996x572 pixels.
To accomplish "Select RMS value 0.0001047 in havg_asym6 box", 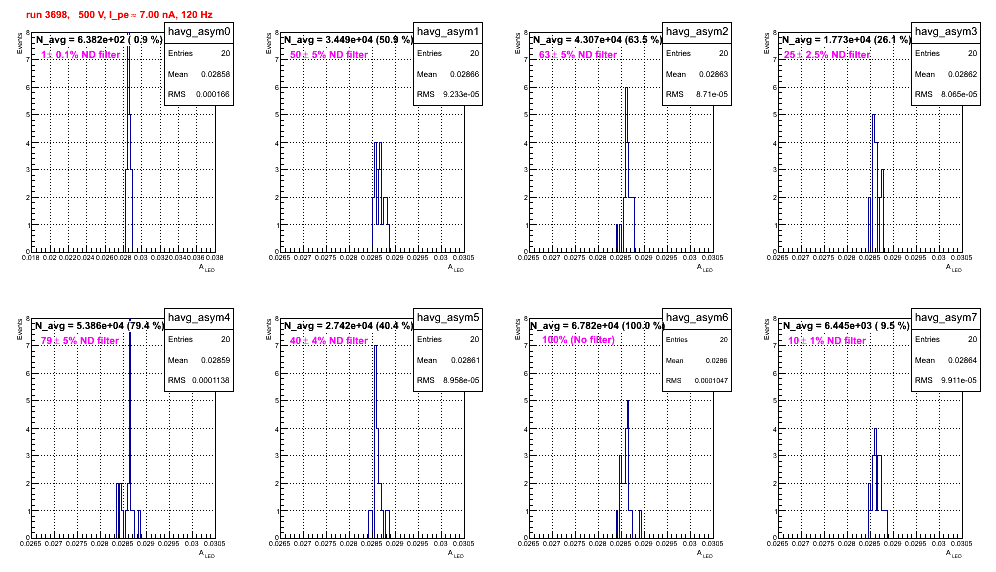I will pos(711,381).
